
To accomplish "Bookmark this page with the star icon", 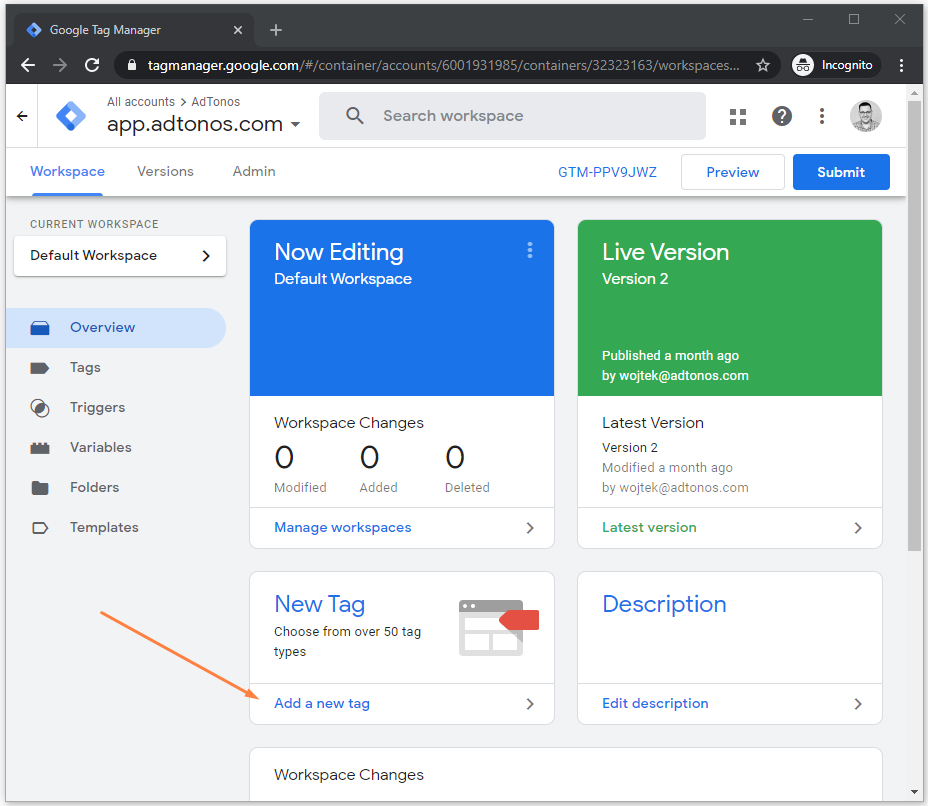I will 763,65.
